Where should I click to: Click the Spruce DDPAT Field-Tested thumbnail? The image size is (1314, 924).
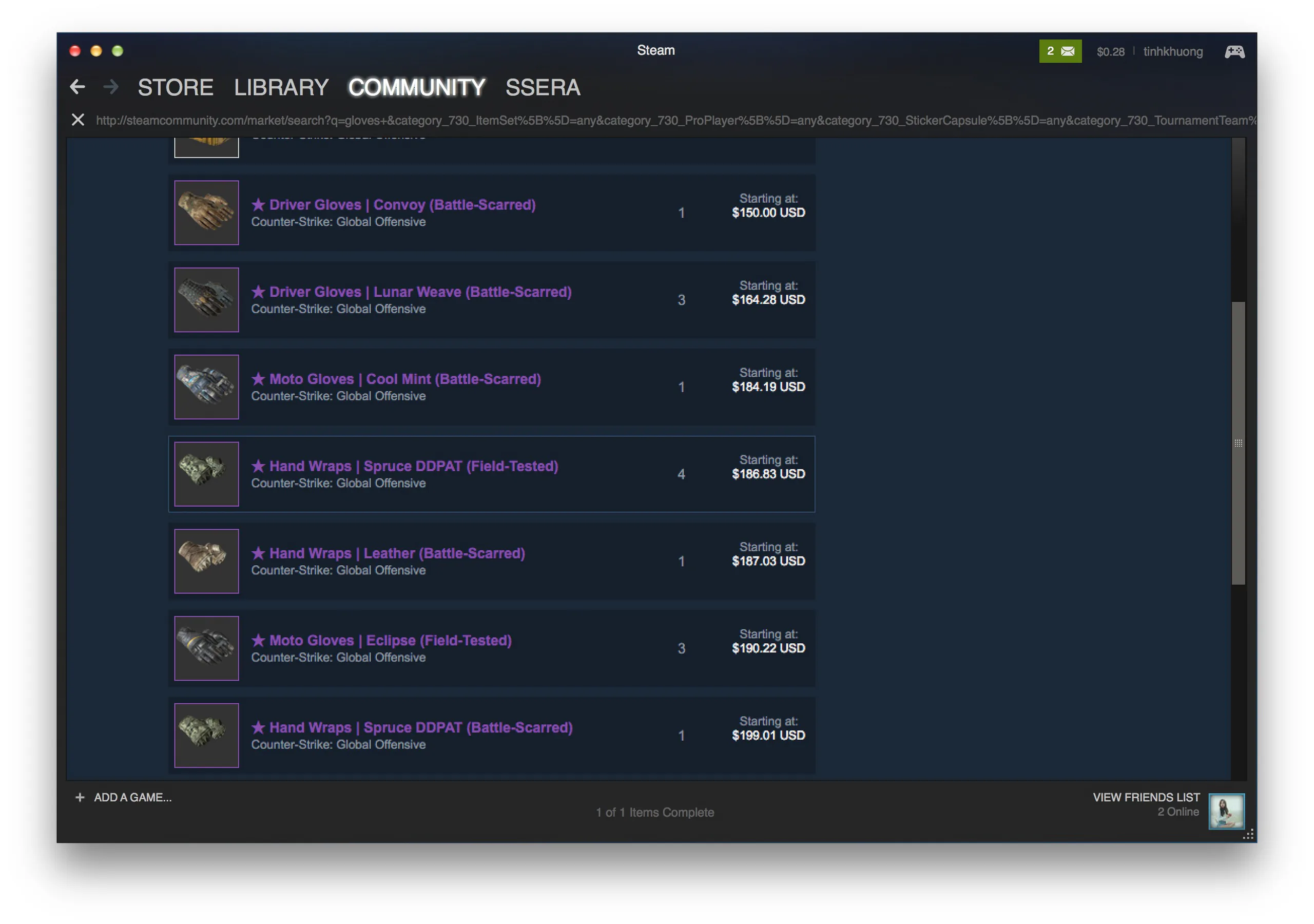(x=207, y=474)
